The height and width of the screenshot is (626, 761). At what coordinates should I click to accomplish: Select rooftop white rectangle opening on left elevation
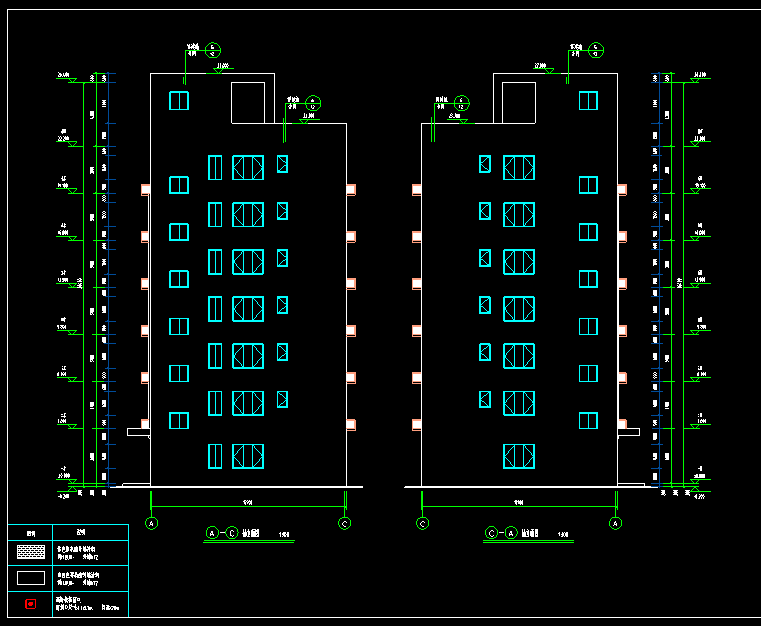(x=248, y=103)
